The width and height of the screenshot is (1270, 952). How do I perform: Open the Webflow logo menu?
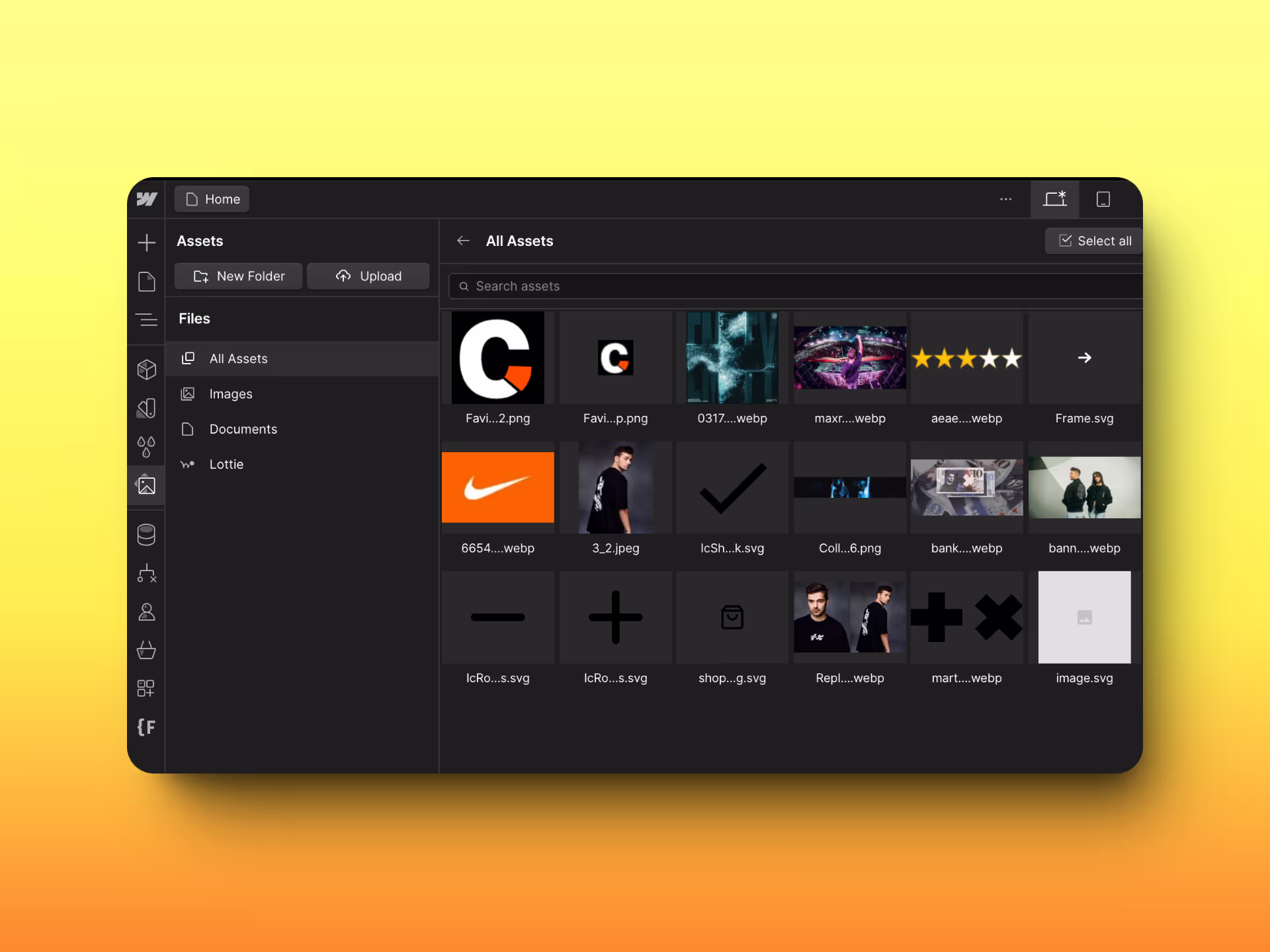click(x=146, y=199)
